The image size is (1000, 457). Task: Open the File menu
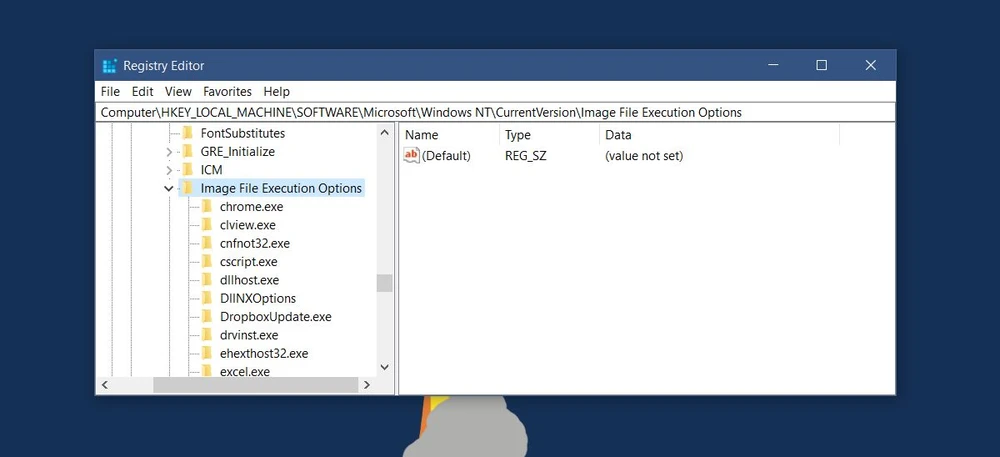[110, 92]
